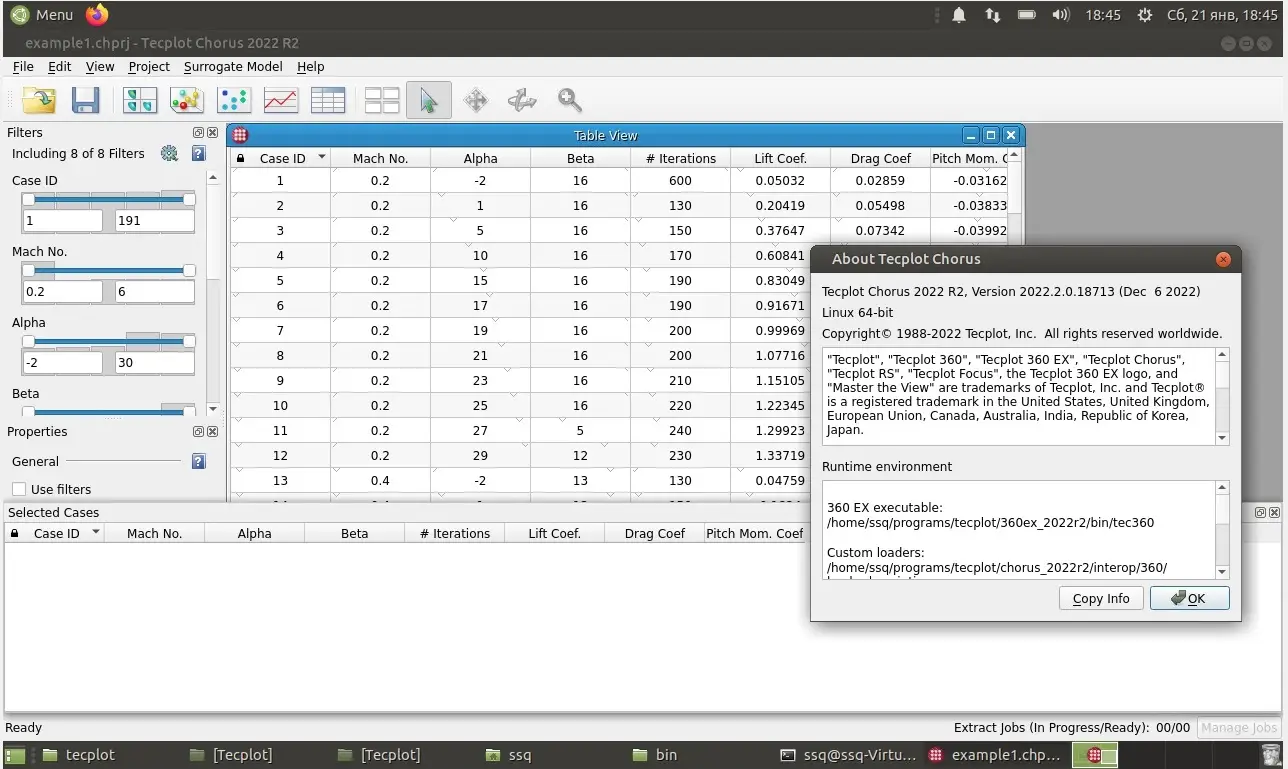Create a 2D Scatter Plot view
1288x769 pixels.
(x=233, y=100)
